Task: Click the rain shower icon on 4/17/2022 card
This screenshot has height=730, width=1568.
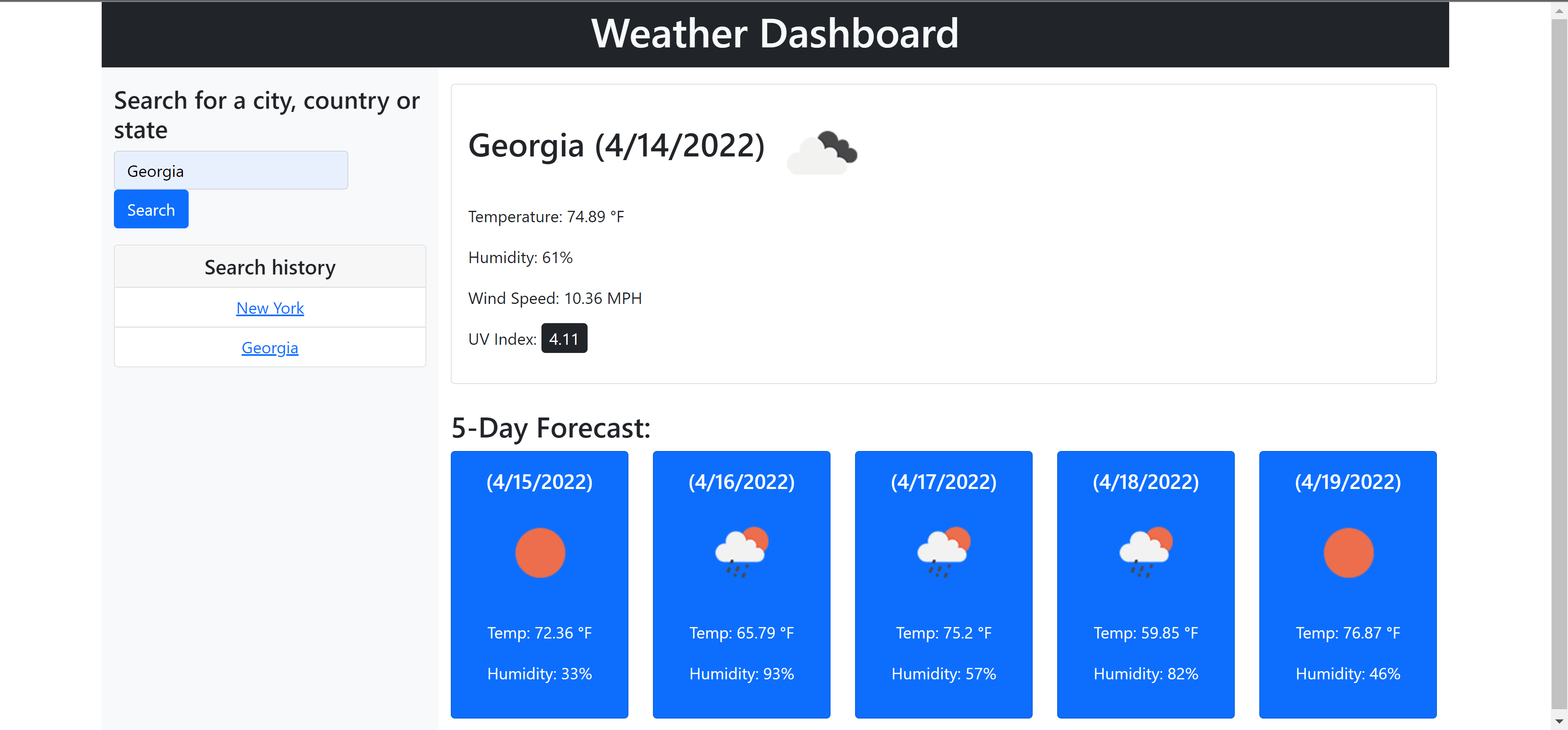Action: coord(944,552)
